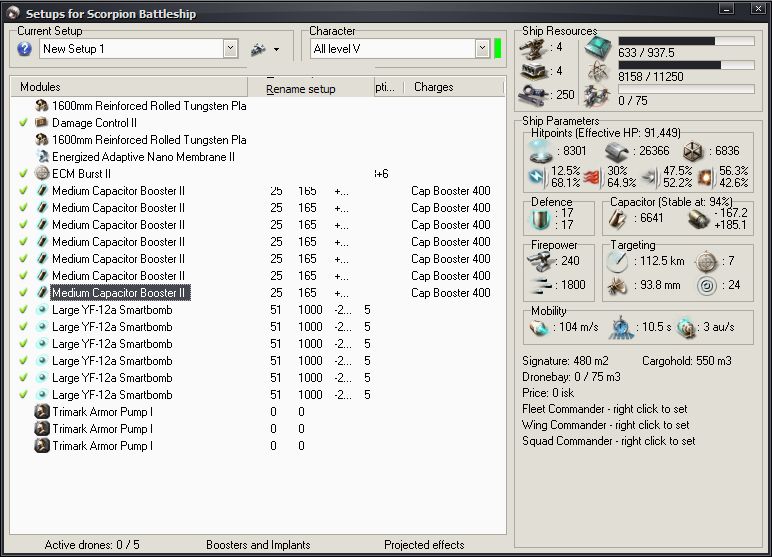
Task: Toggle the ECM Burst II active checkmark
Action: [23, 174]
